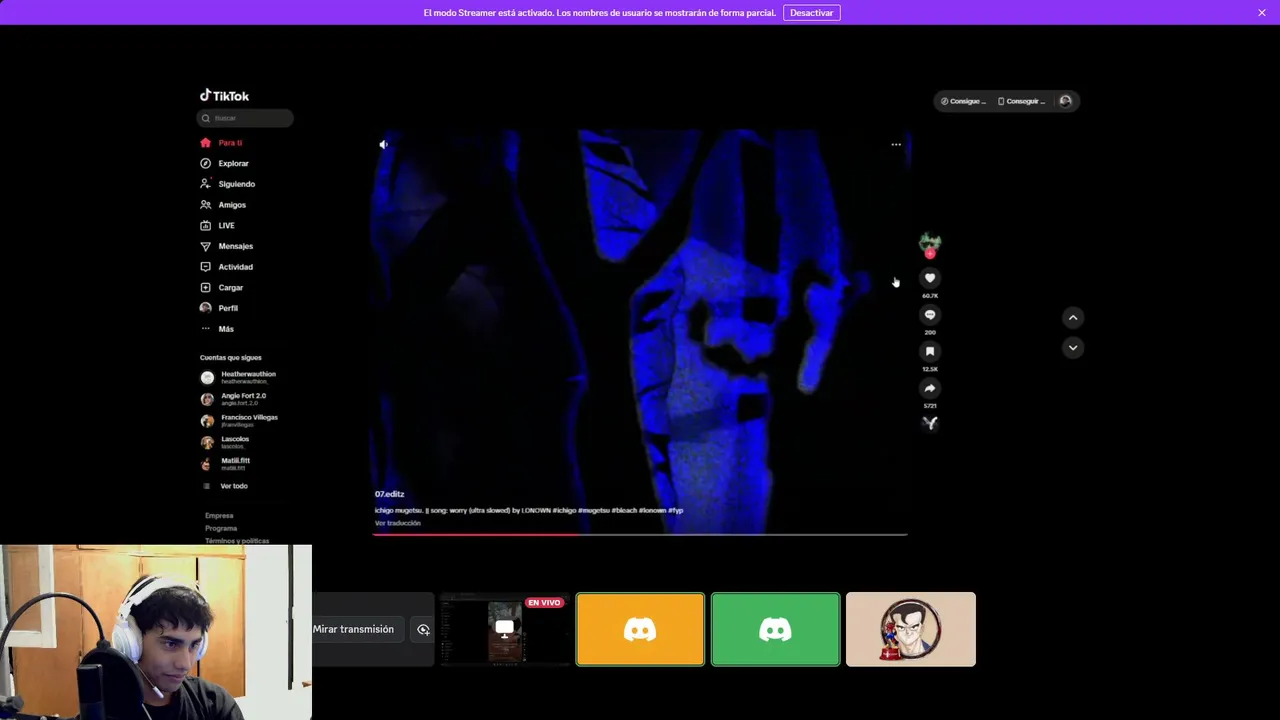Open Heatherwauthion followed account
Image resolution: width=1280 pixels, height=720 pixels.
pyautogui.click(x=238, y=377)
